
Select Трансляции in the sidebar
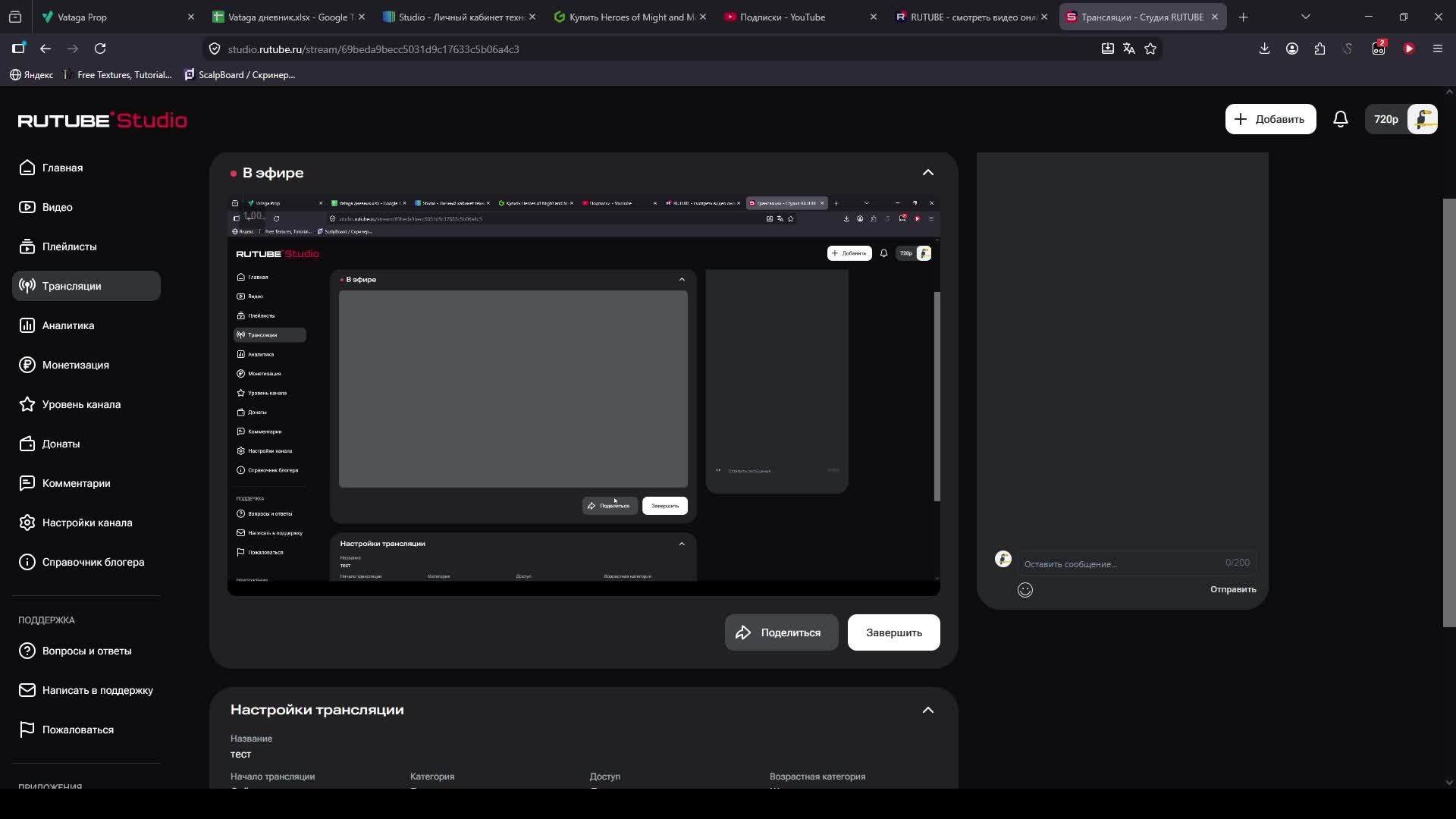pyautogui.click(x=86, y=286)
